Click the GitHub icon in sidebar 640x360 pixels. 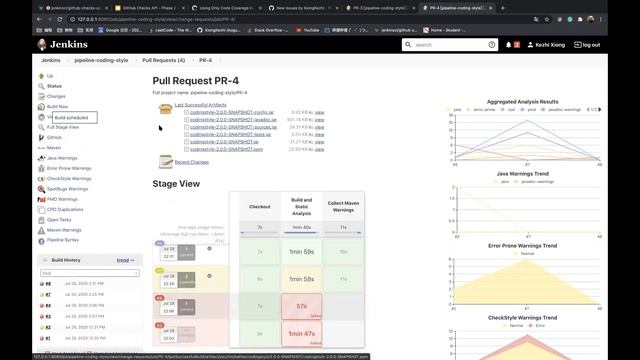click(41, 138)
